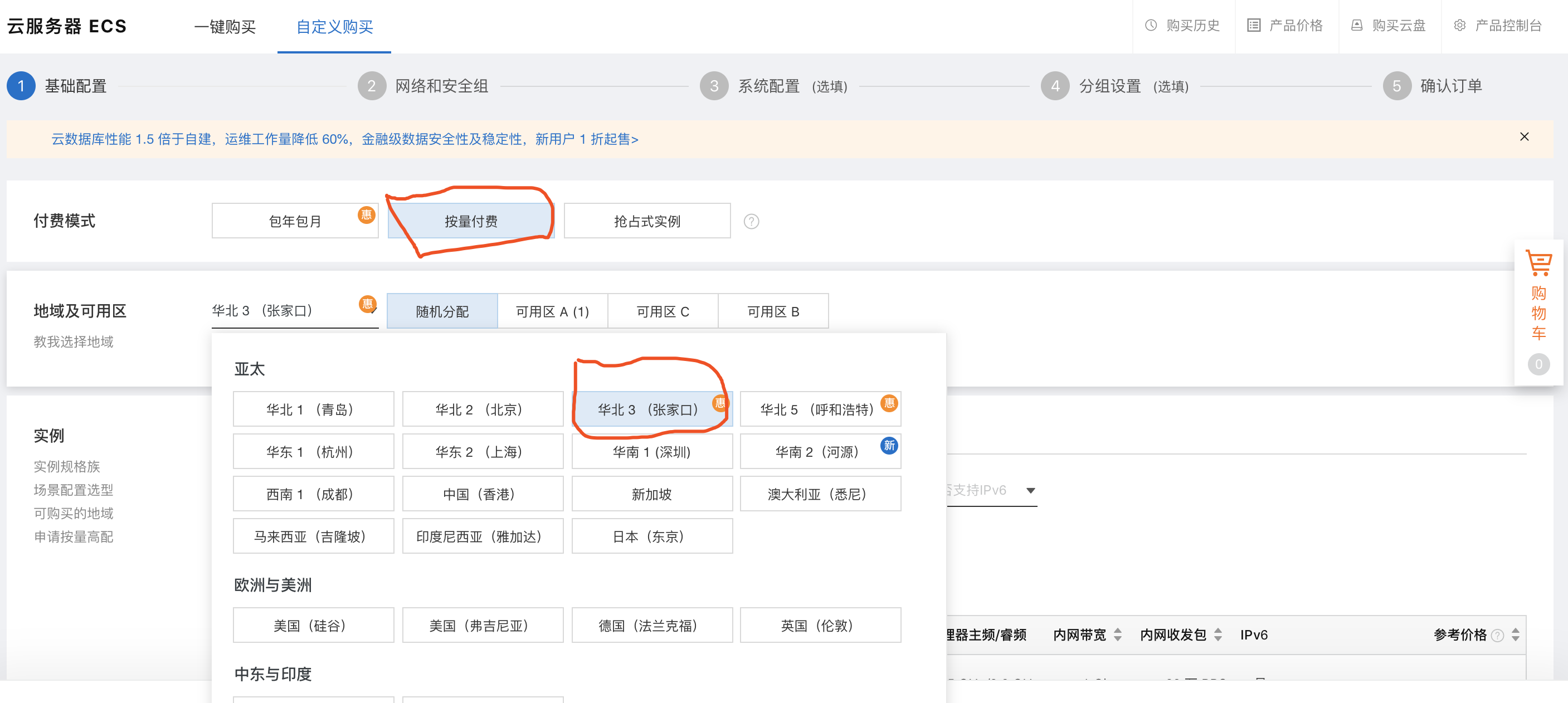Click the payment mode help question icon
This screenshot has height=703, width=1568.
click(x=751, y=222)
